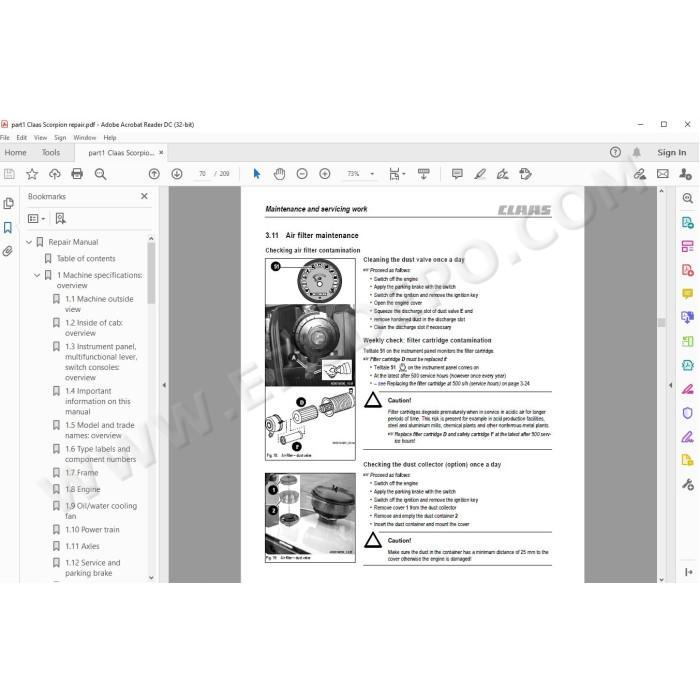This screenshot has width=700, height=700.
Task: Open the Sign menu
Action: (x=60, y=138)
